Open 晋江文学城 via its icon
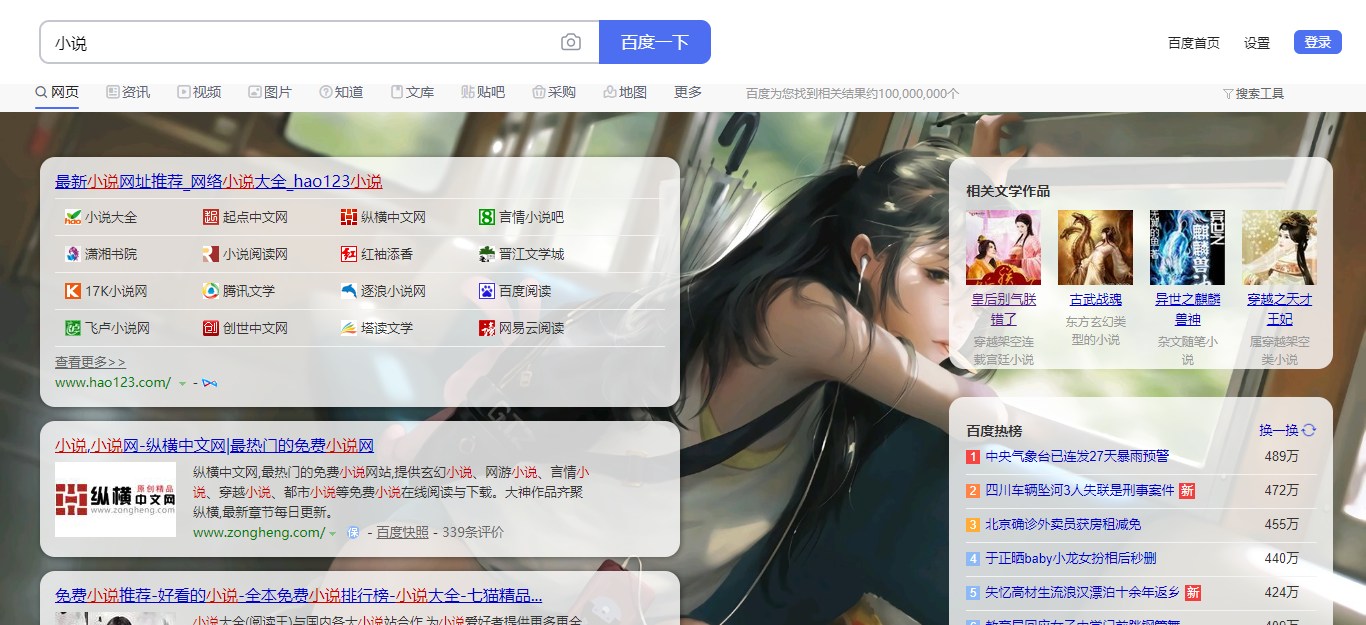 click(487, 254)
